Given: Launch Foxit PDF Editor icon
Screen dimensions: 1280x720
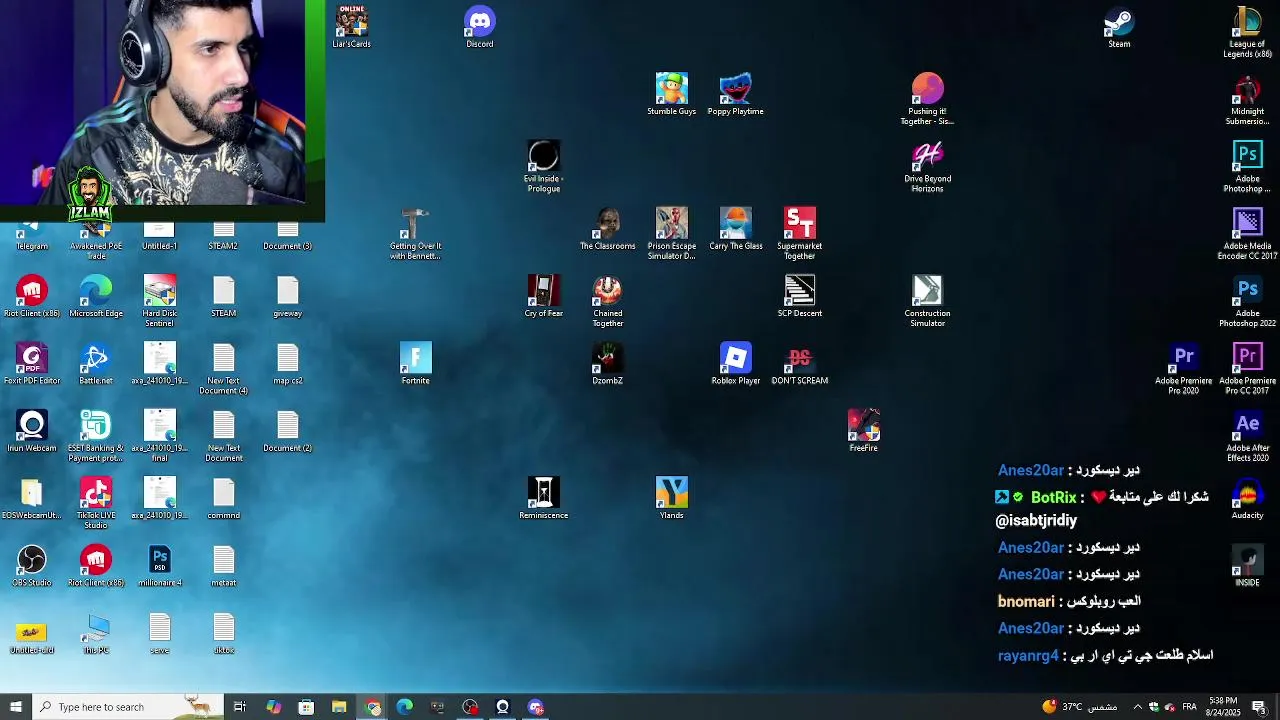Looking at the screenshot, I should tap(31, 363).
